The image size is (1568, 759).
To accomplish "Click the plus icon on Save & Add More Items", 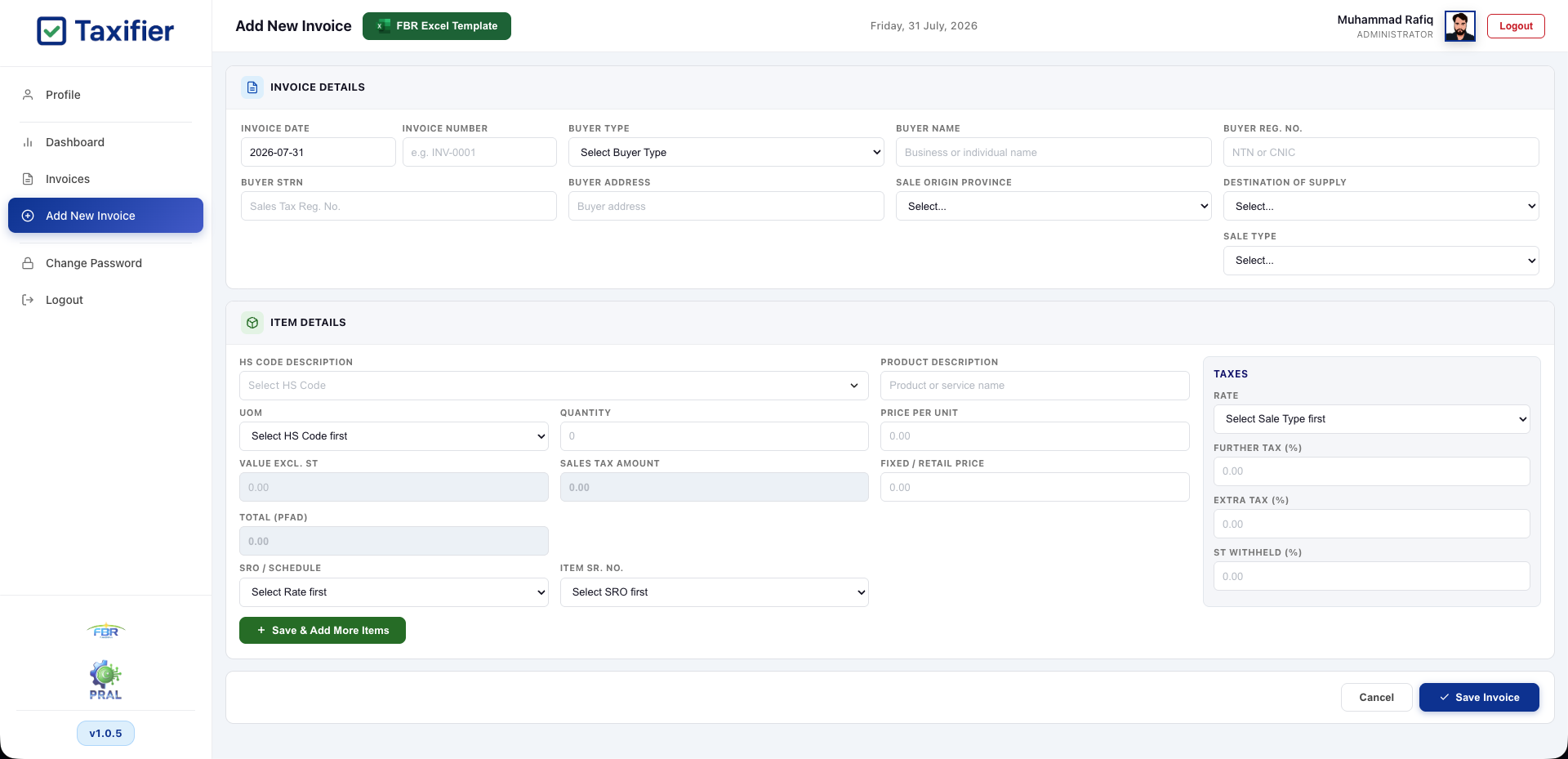I will (261, 631).
